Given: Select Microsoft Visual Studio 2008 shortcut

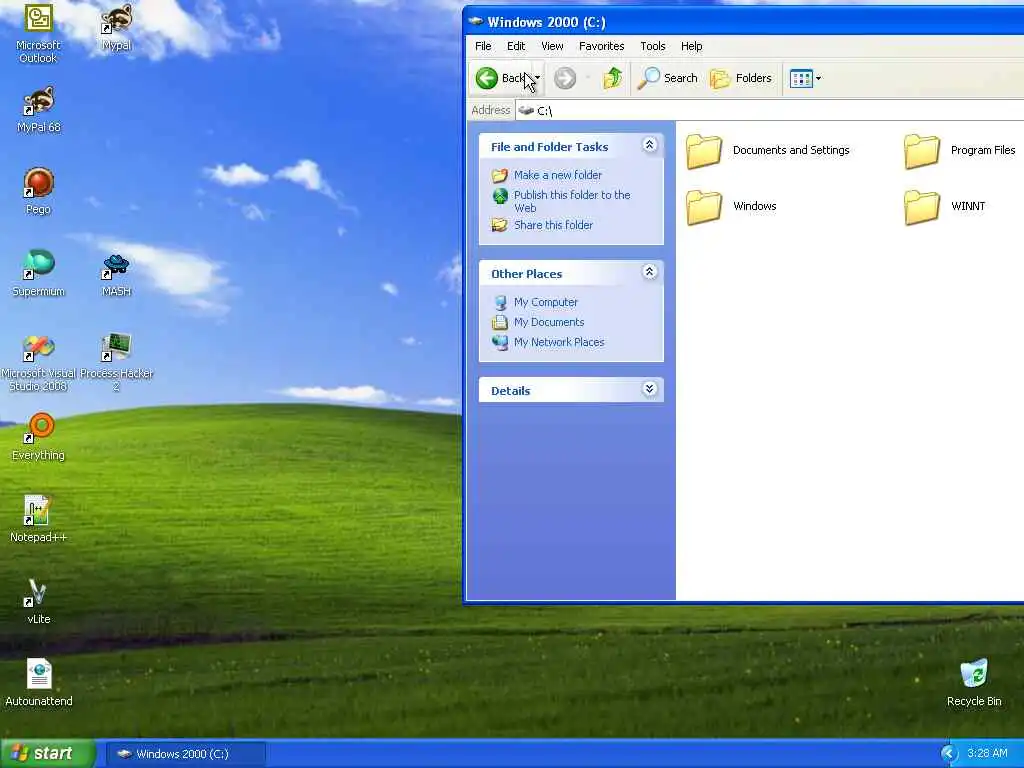Looking at the screenshot, I should 39,362.
